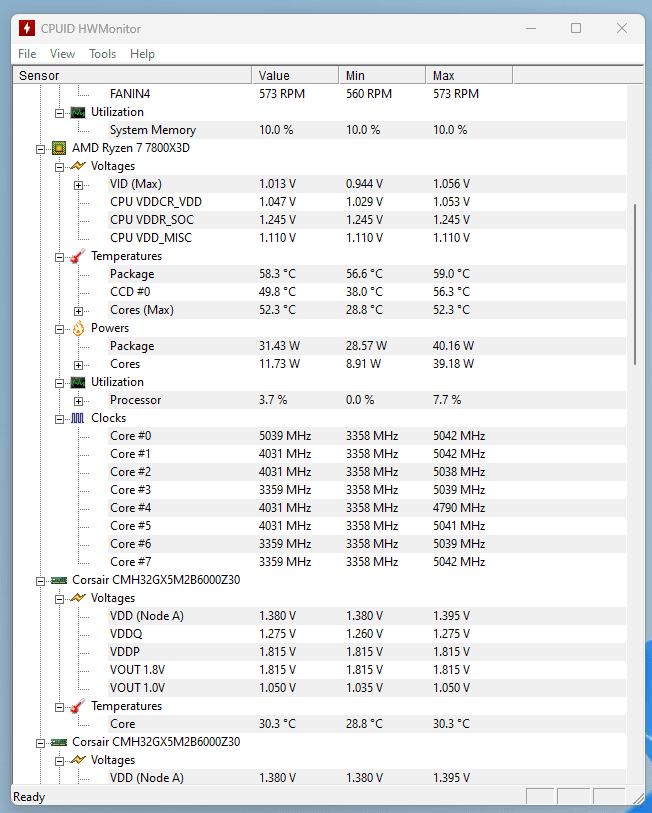This screenshot has width=652, height=813.
Task: Click the first Corsair memory module icon
Action: 59,580
